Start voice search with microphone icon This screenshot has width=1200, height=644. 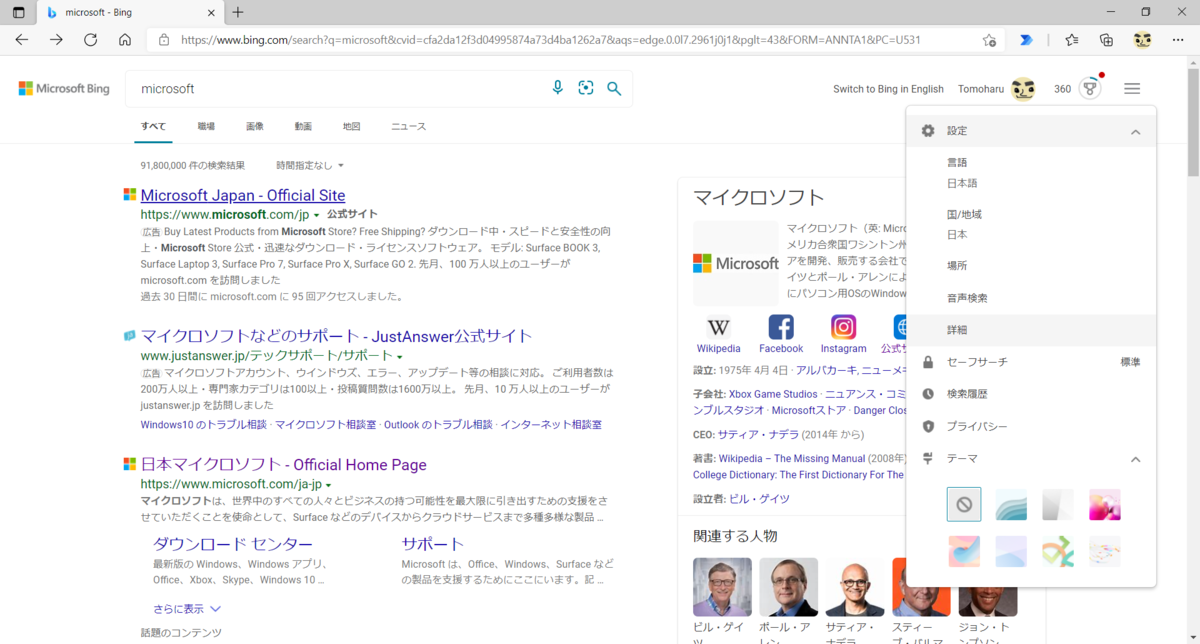pos(558,88)
